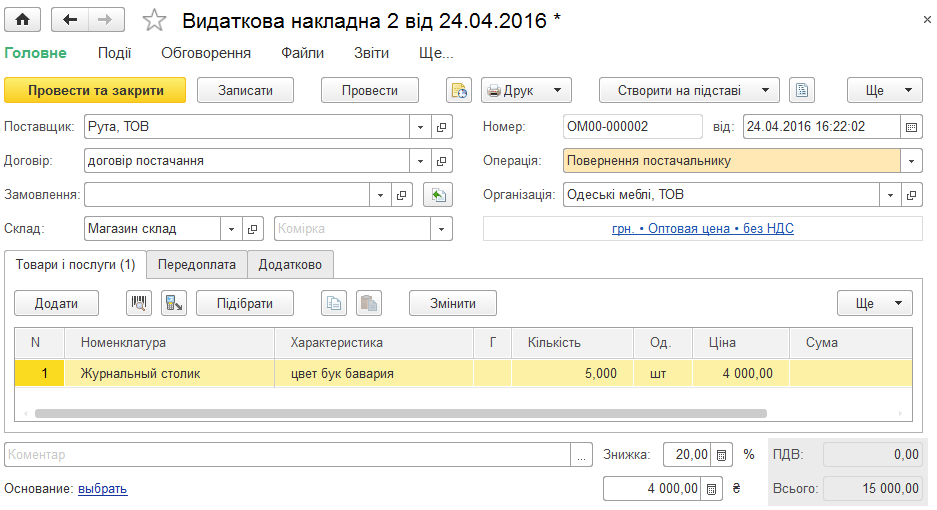This screenshot has height=510, width=937.
Task: Click the Кількість cell 5,000
Action: (572, 374)
